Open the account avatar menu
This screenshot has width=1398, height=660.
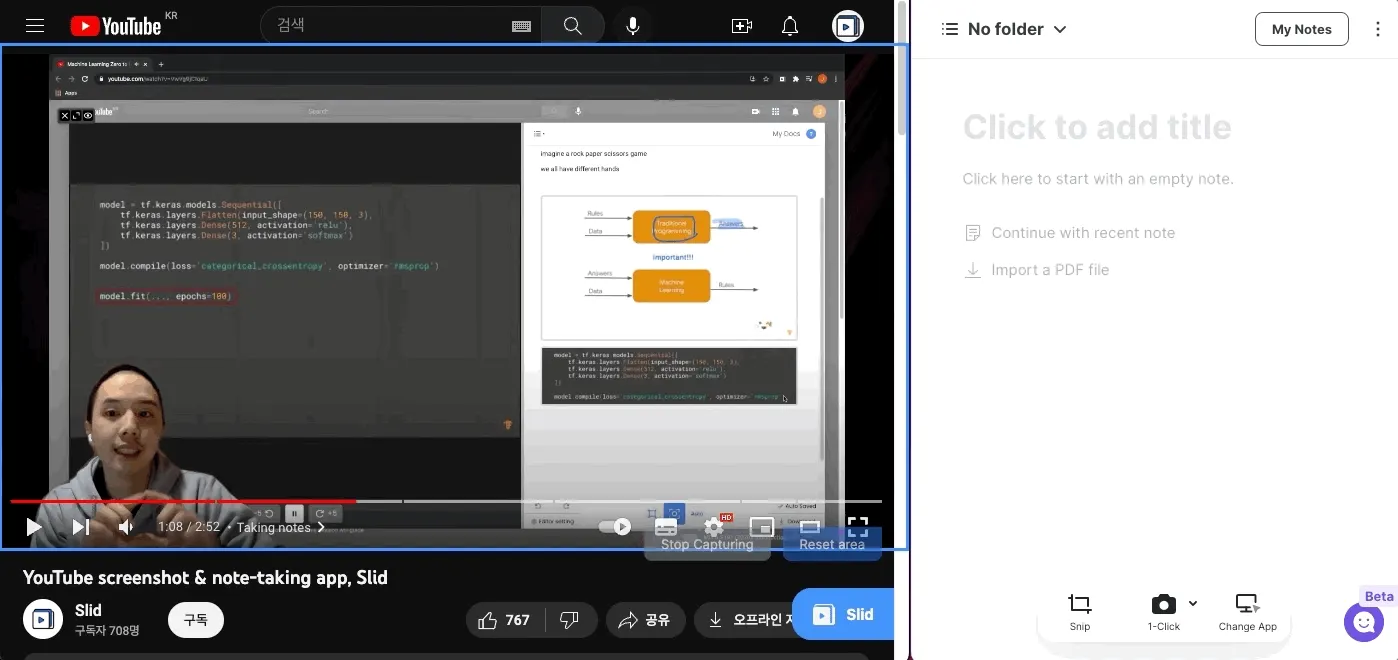point(848,26)
